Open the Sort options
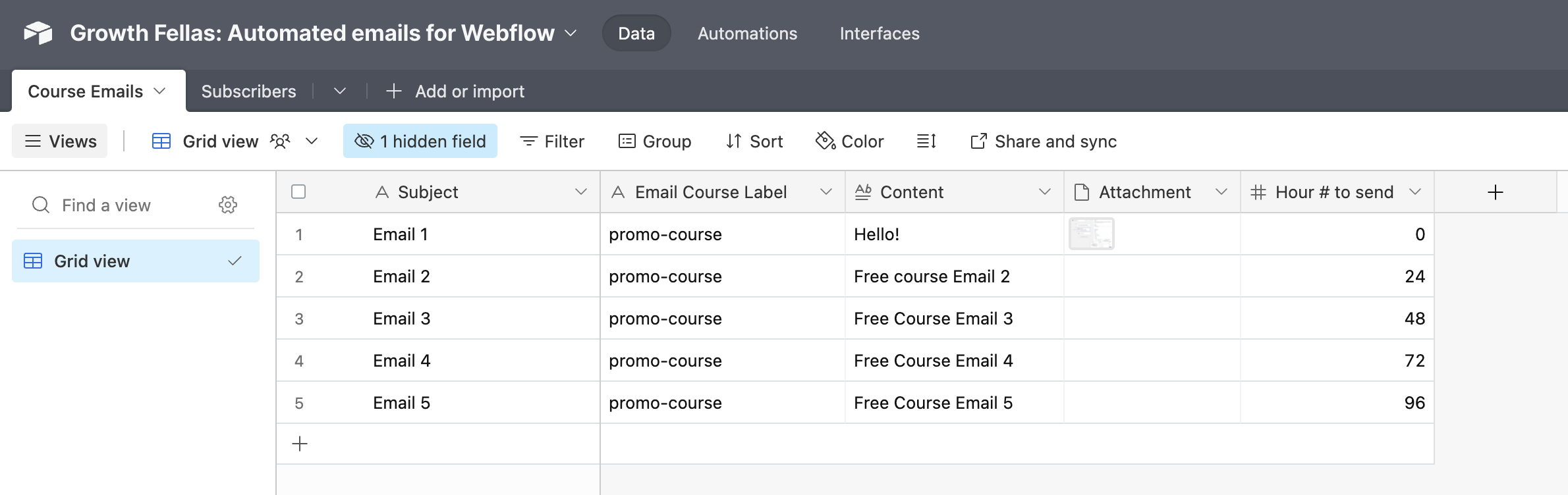 pos(754,141)
